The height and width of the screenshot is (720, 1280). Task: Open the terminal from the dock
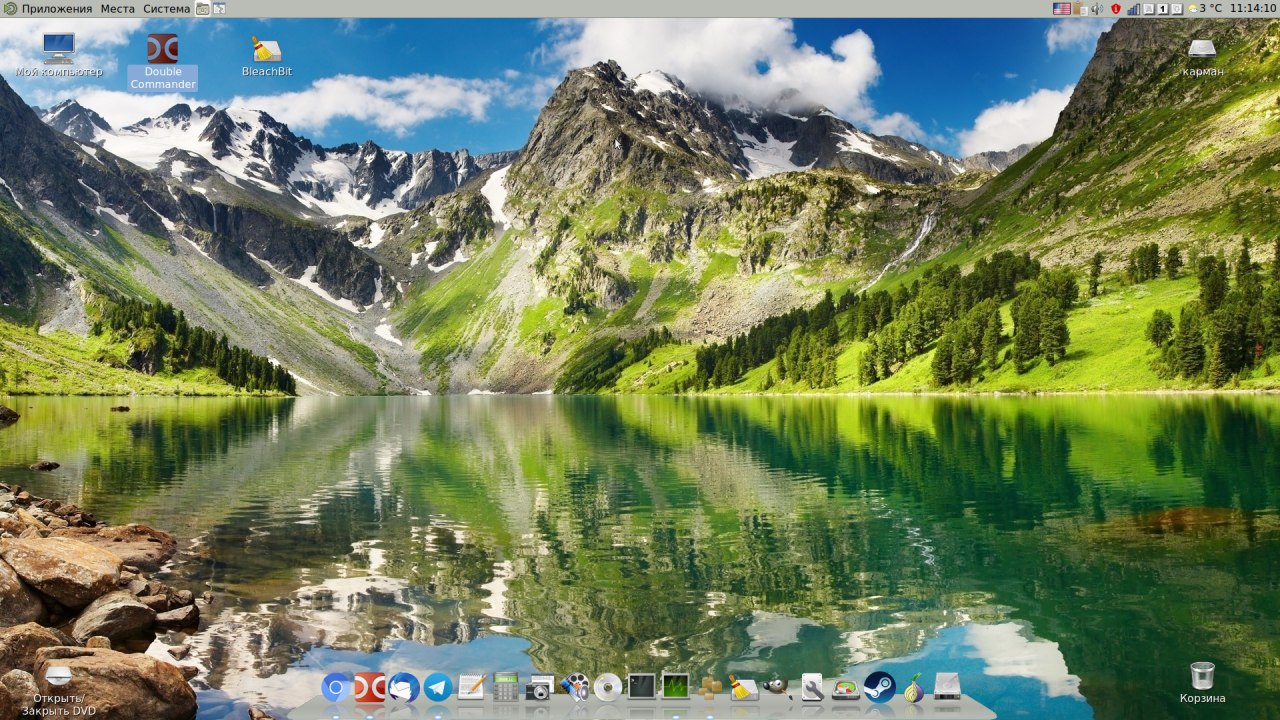pos(641,686)
